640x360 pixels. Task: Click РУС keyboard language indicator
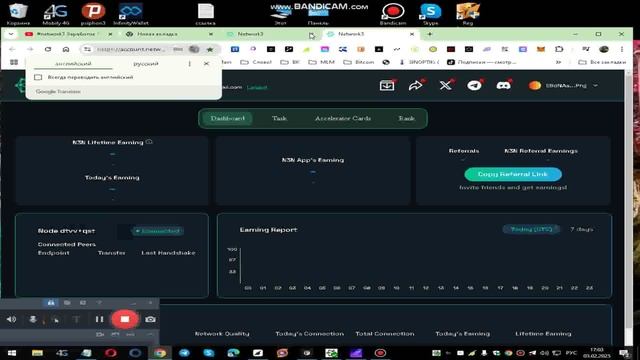point(571,353)
